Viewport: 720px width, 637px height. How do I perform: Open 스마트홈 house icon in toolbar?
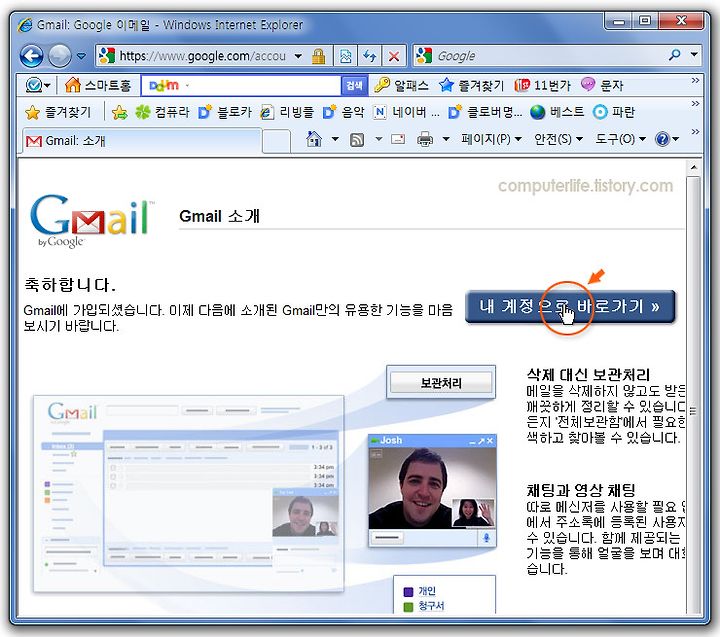click(x=98, y=85)
